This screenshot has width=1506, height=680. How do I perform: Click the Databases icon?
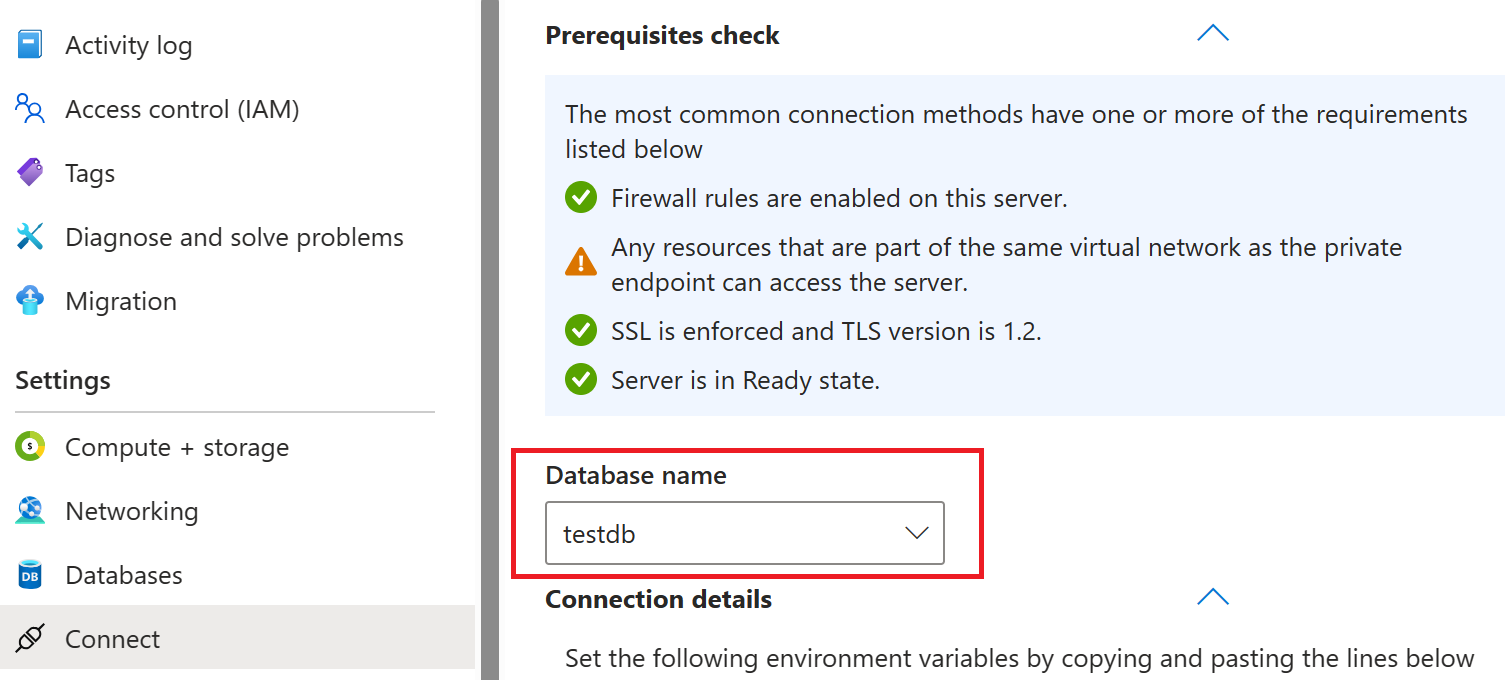(x=30, y=575)
